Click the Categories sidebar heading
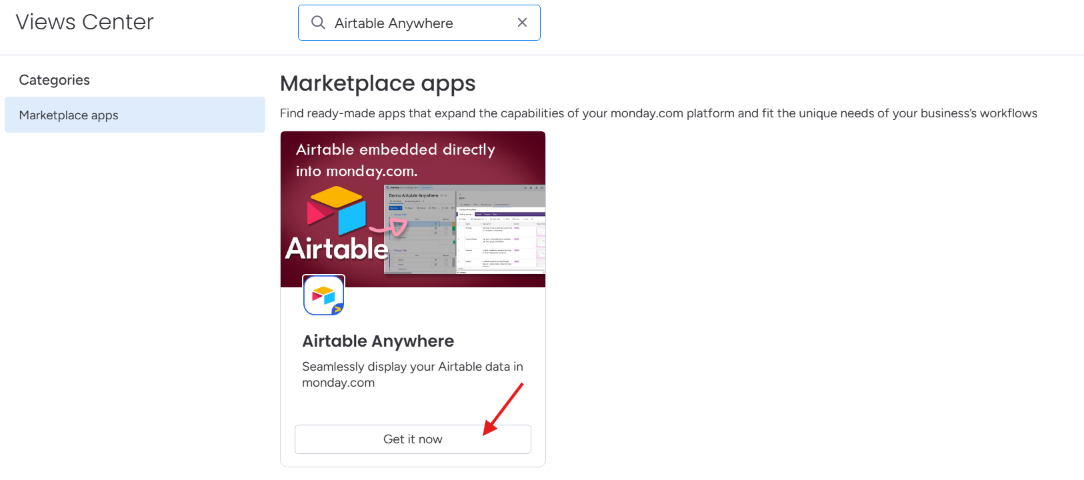The width and height of the screenshot is (1084, 480). (55, 80)
